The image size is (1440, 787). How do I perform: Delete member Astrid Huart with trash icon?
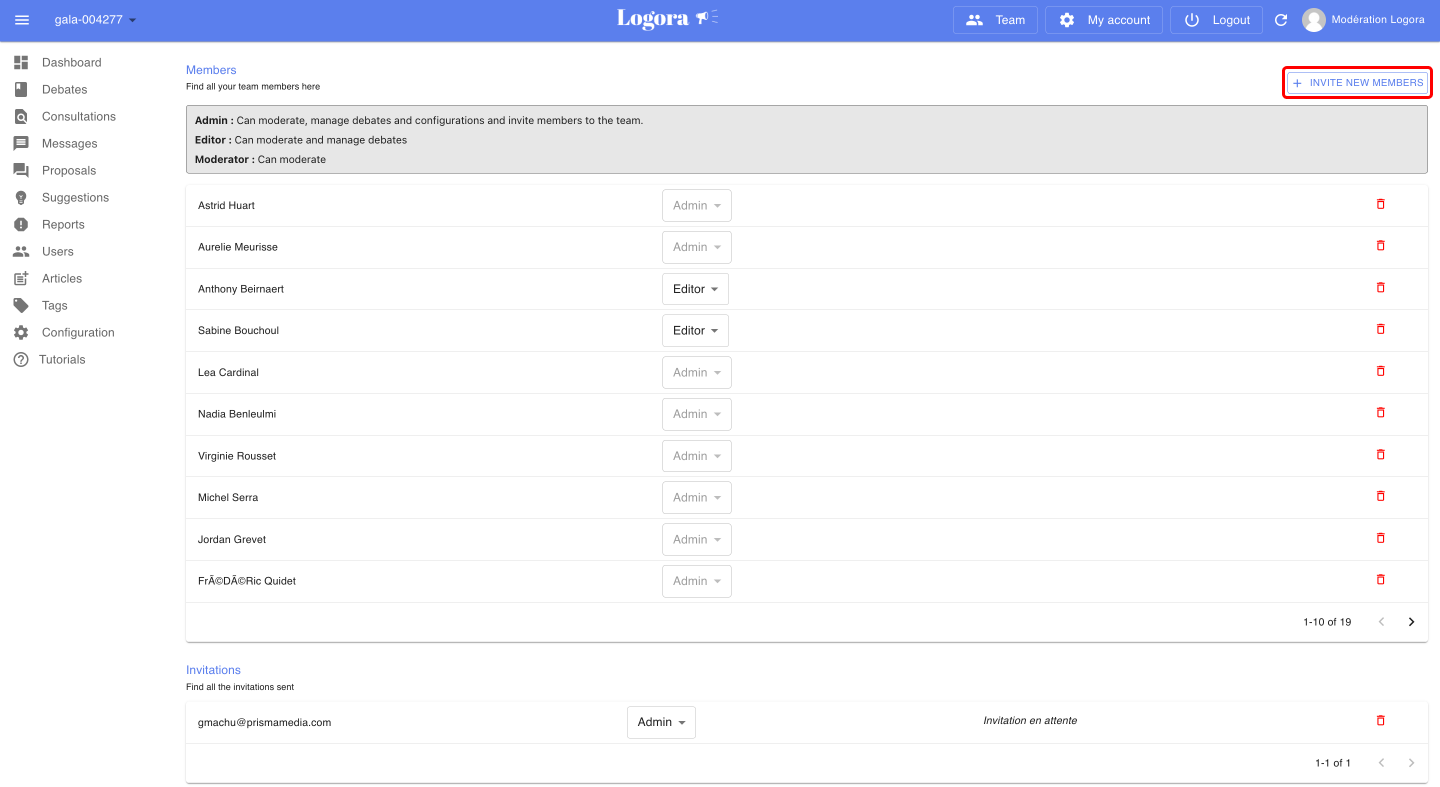1381,204
